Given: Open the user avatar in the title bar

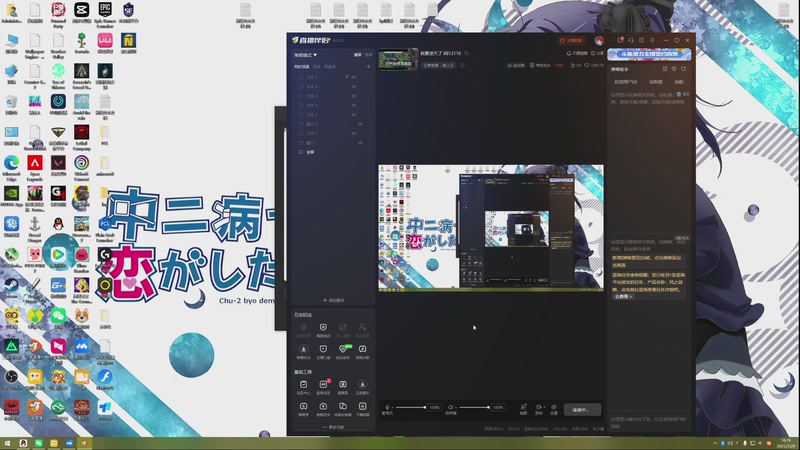Looking at the screenshot, I should 599,40.
